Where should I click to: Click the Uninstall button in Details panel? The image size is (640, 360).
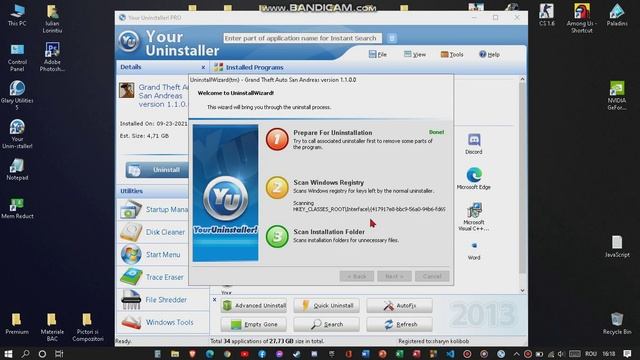(x=157, y=170)
